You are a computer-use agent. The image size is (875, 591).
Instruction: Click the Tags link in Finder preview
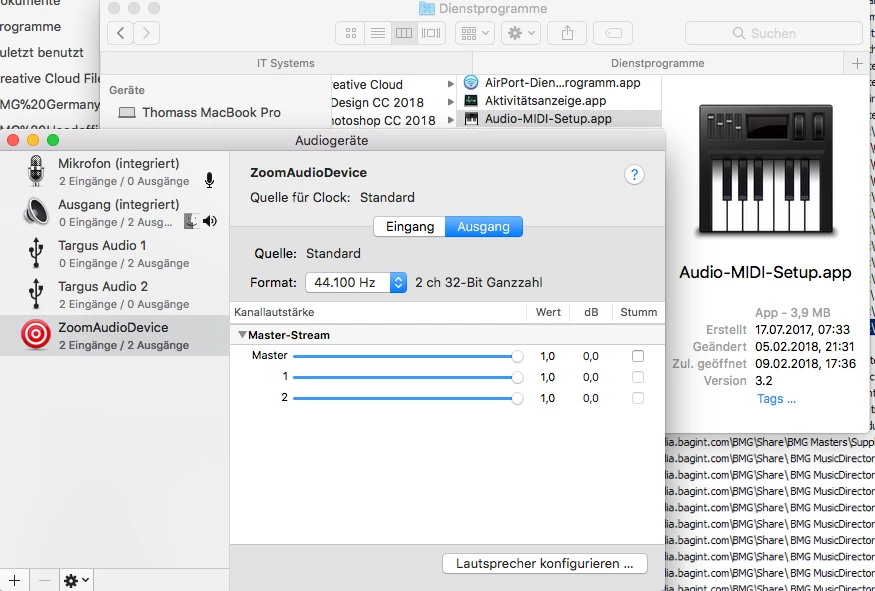776,398
